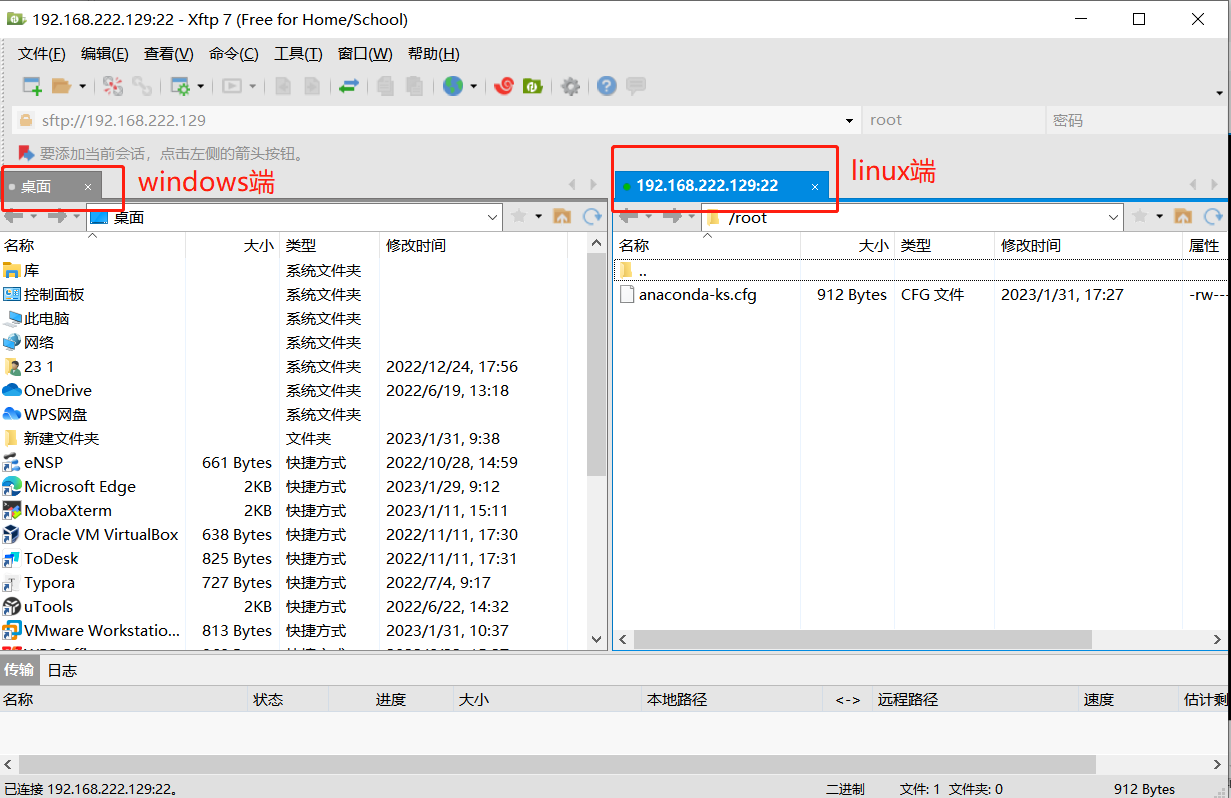
Task: Launch Xshell via red swirl icon
Action: pos(504,86)
